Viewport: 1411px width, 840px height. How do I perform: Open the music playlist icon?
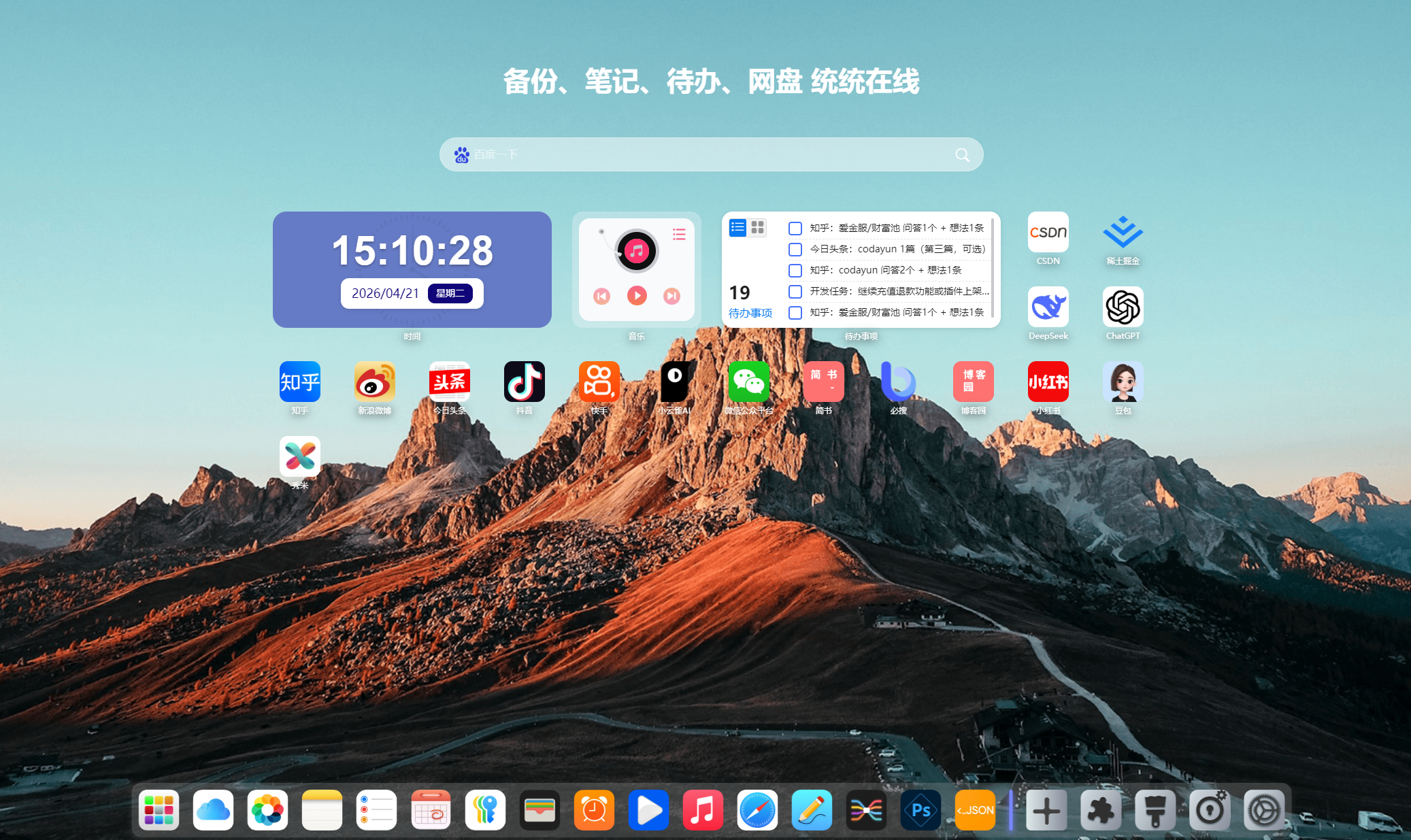coord(678,234)
